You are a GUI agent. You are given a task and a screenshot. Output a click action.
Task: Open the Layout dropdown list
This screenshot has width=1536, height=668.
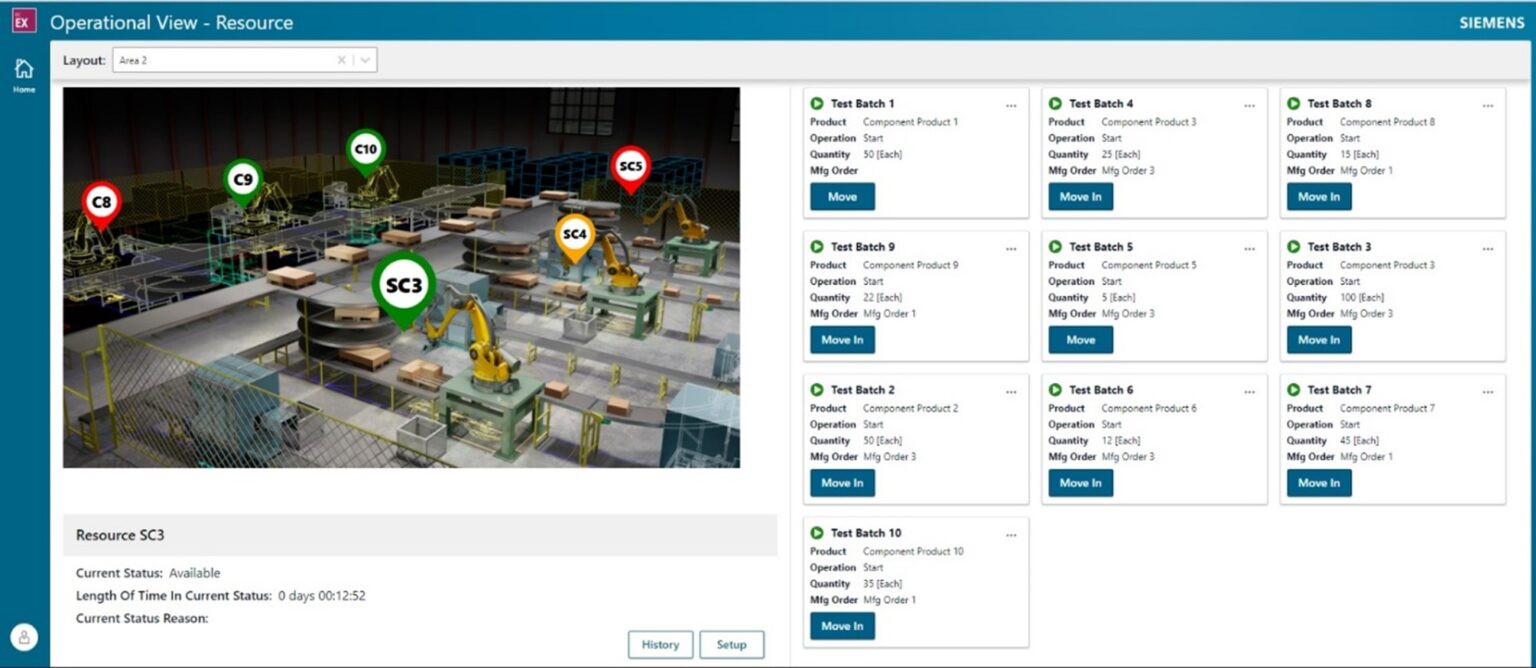[x=364, y=60]
